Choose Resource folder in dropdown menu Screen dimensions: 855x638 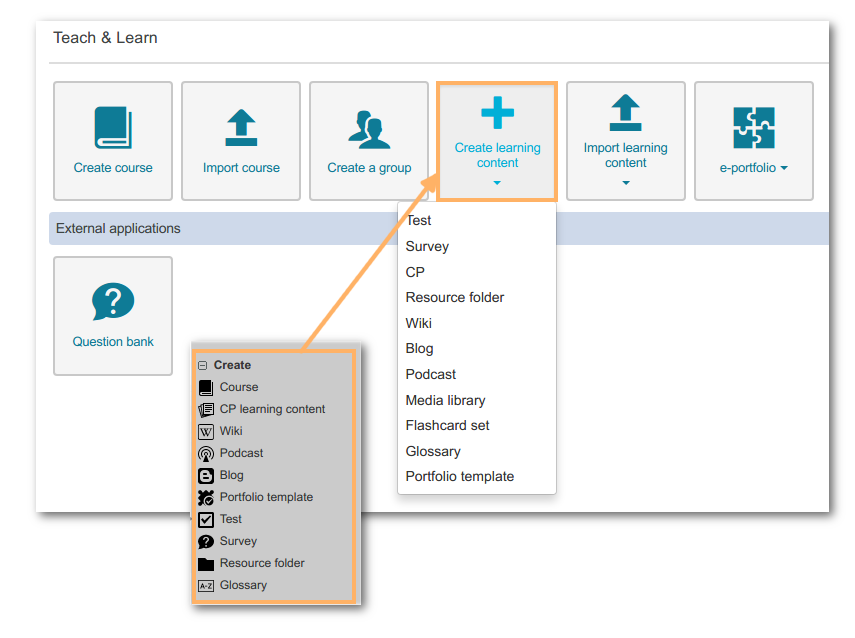coord(454,297)
